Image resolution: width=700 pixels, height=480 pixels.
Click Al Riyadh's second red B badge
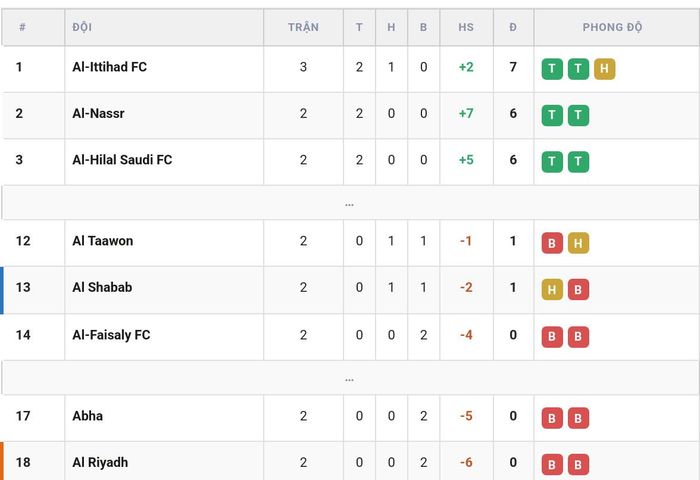578,464
